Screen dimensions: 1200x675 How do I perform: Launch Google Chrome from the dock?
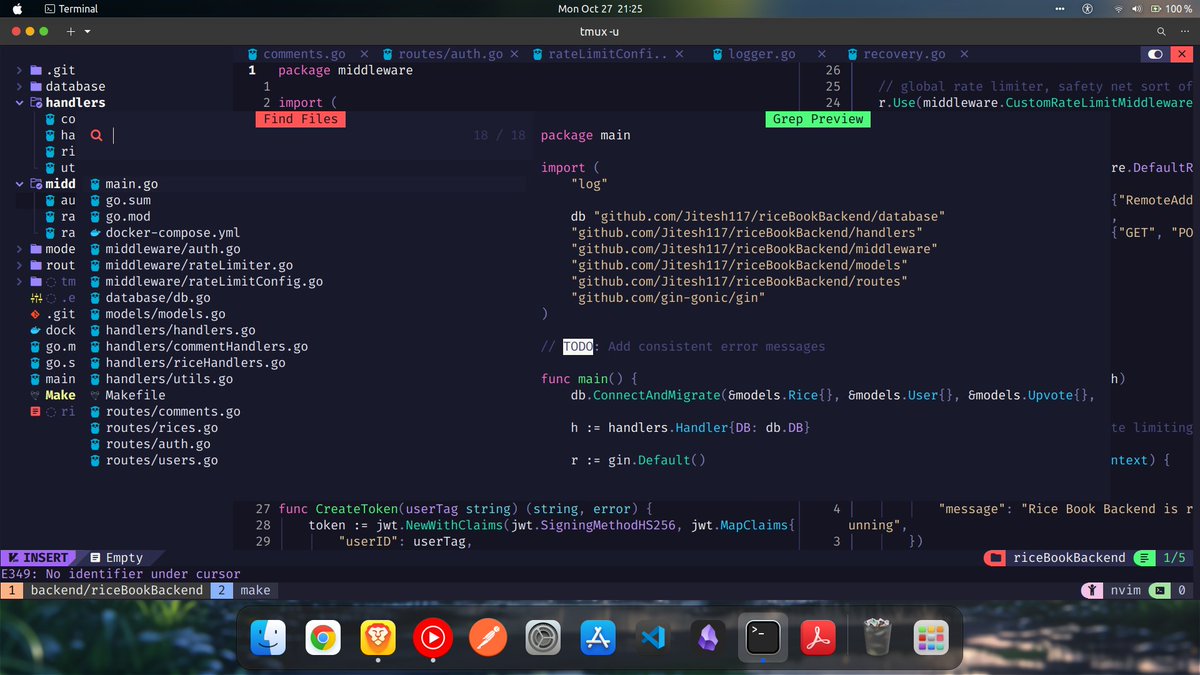pyautogui.click(x=322, y=636)
